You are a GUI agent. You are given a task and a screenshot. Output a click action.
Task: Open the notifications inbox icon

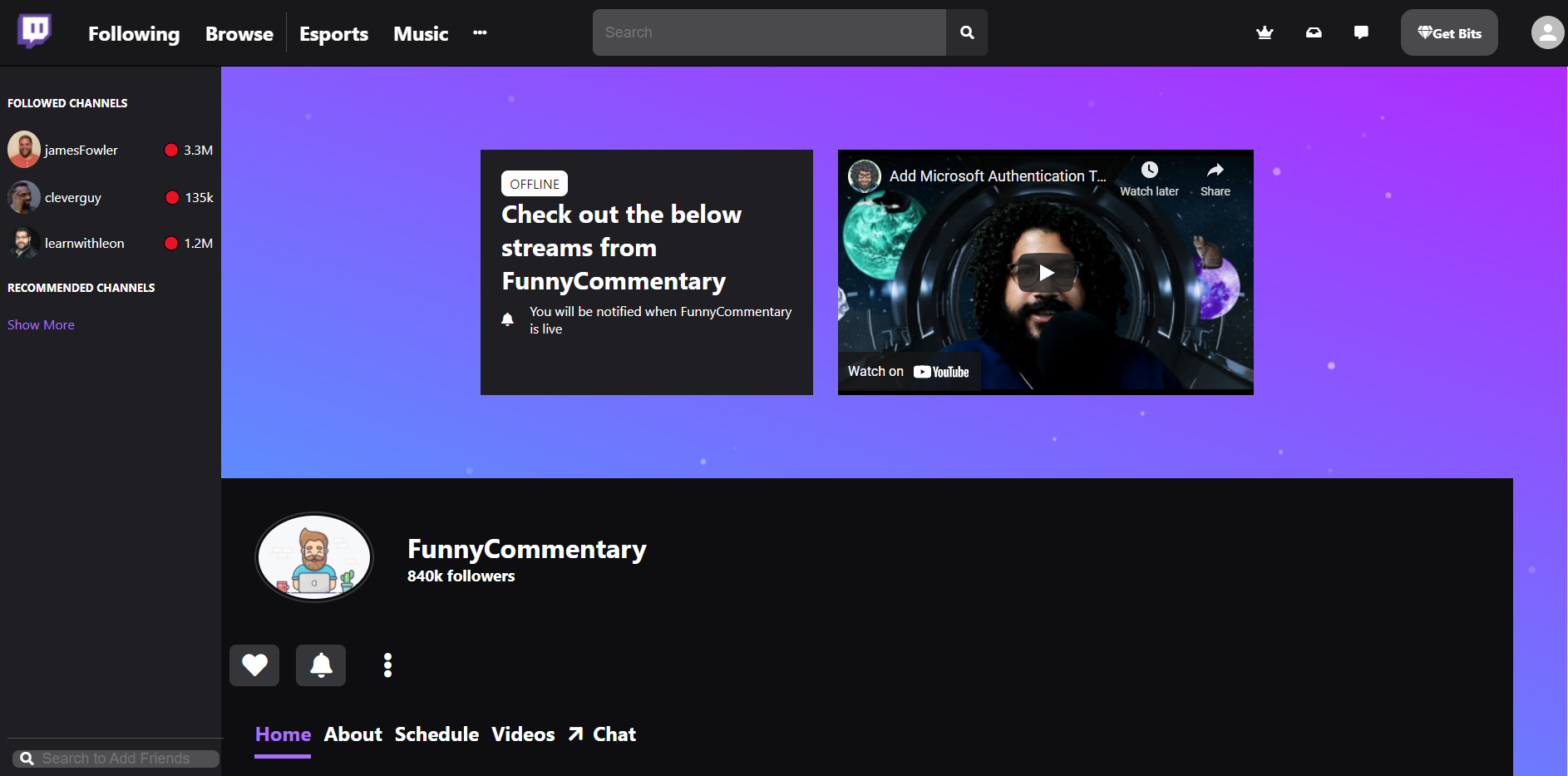point(1314,32)
